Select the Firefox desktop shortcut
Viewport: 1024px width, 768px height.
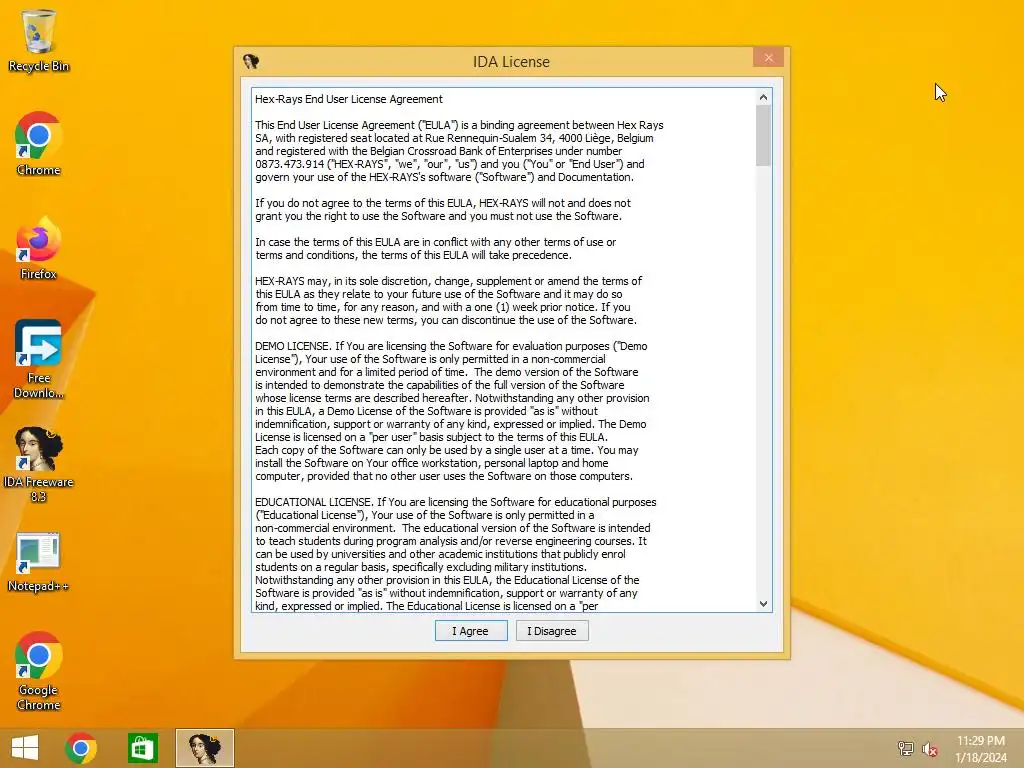pos(39,248)
